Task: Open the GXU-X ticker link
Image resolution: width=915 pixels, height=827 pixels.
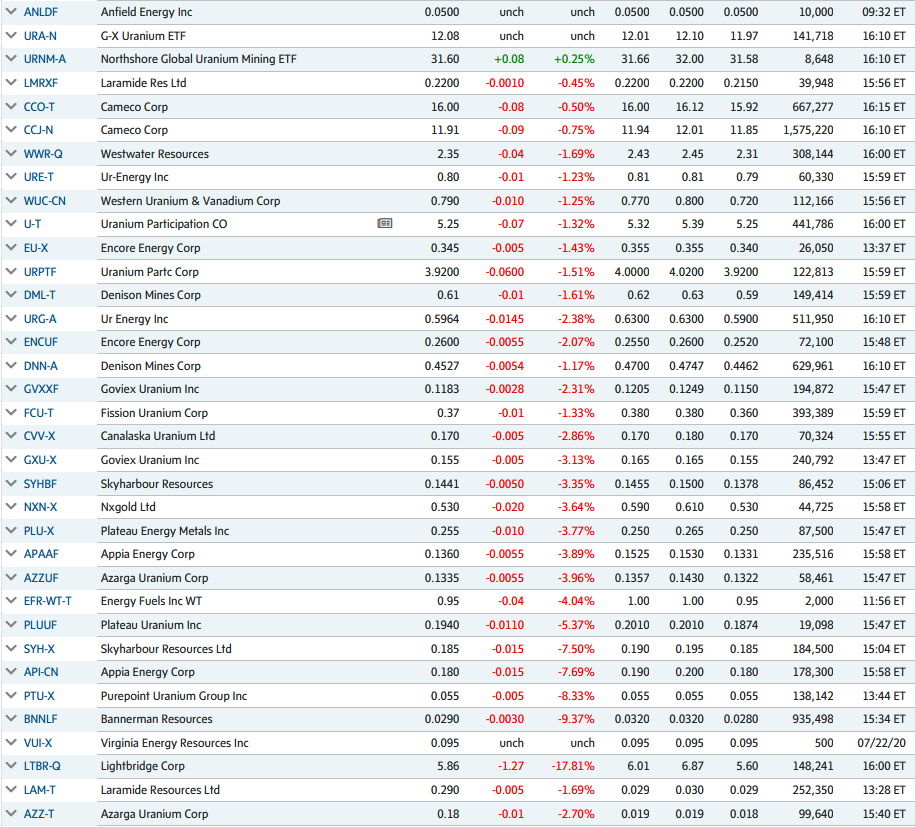Action: pos(40,460)
